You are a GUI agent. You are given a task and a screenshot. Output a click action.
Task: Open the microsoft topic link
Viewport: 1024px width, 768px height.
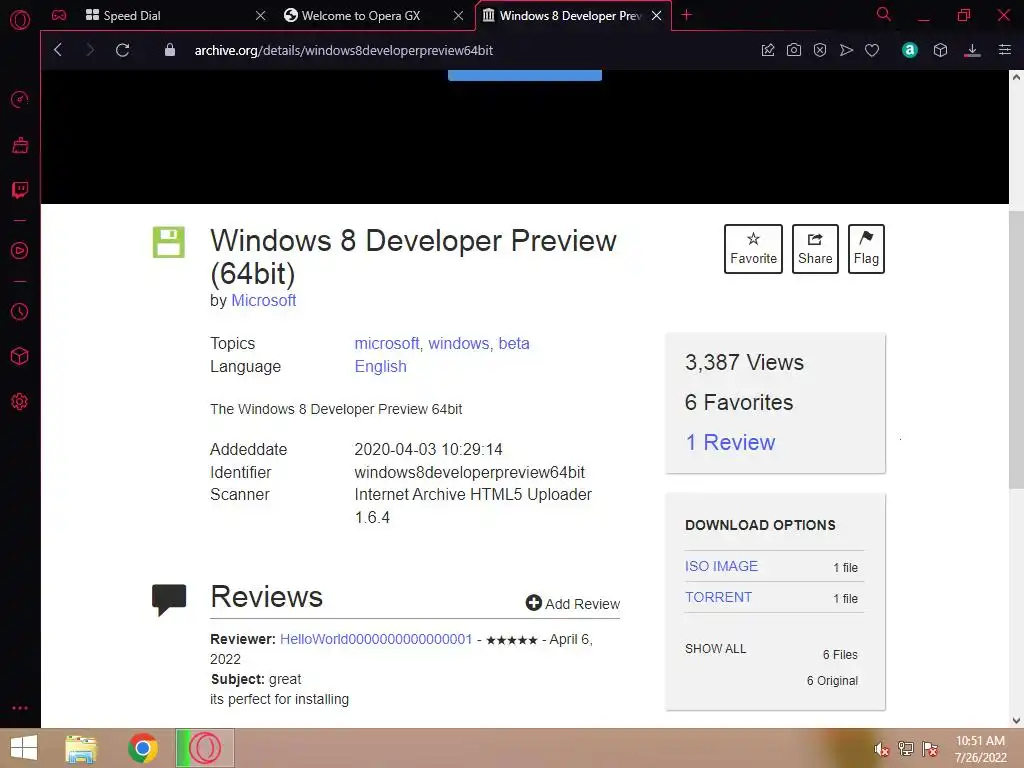pyautogui.click(x=387, y=344)
